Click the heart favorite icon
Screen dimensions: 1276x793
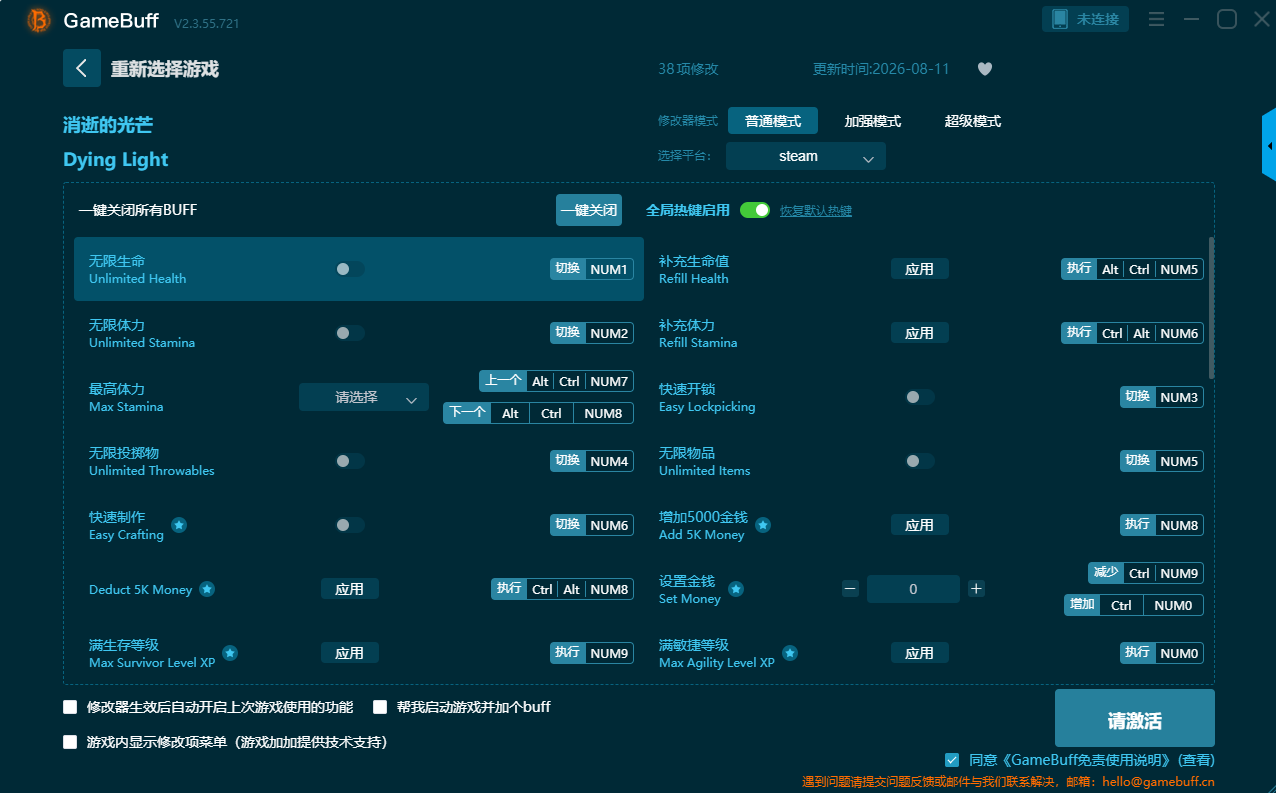pyautogui.click(x=985, y=69)
